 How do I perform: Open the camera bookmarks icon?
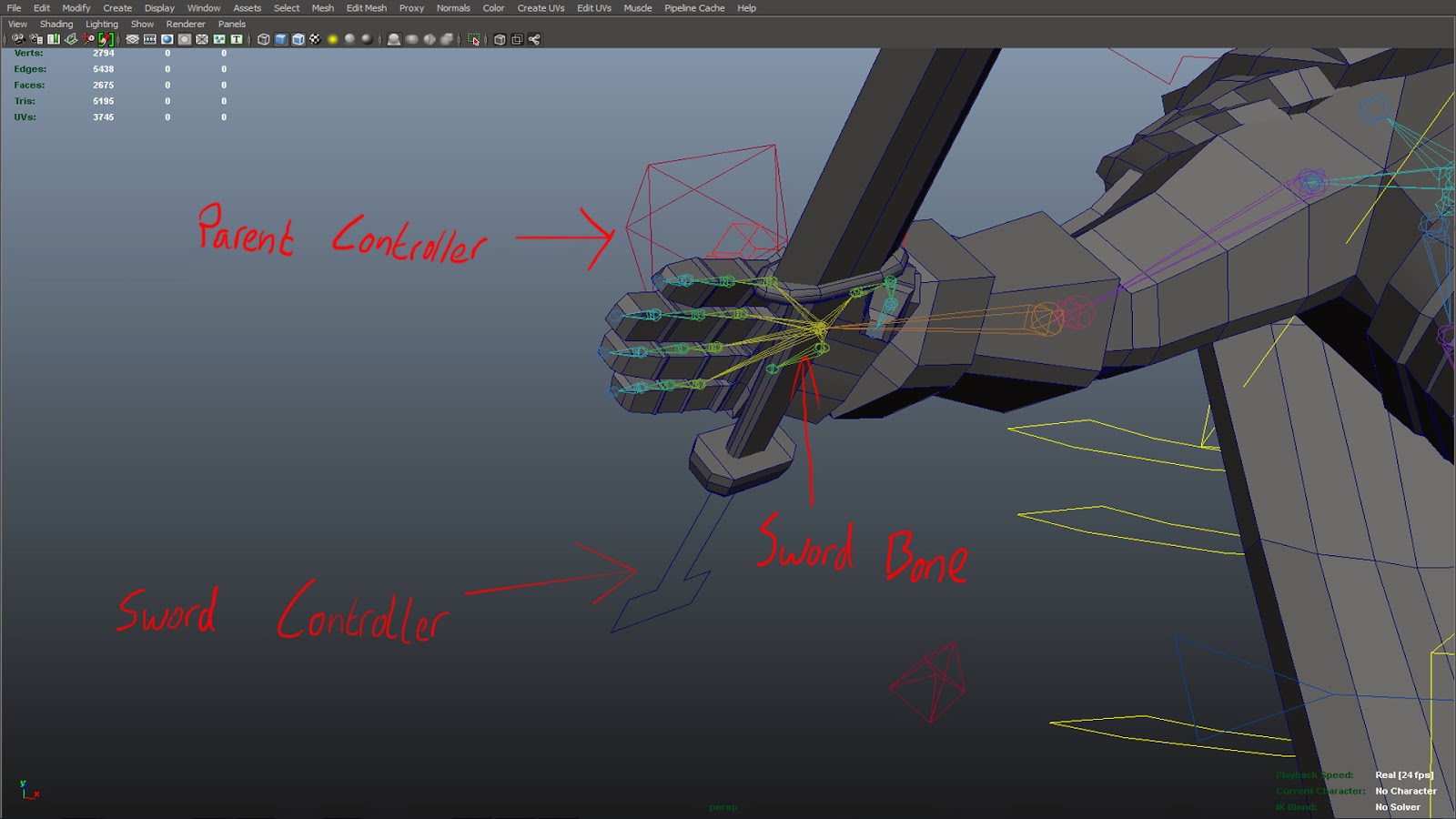pyautogui.click(x=54, y=39)
